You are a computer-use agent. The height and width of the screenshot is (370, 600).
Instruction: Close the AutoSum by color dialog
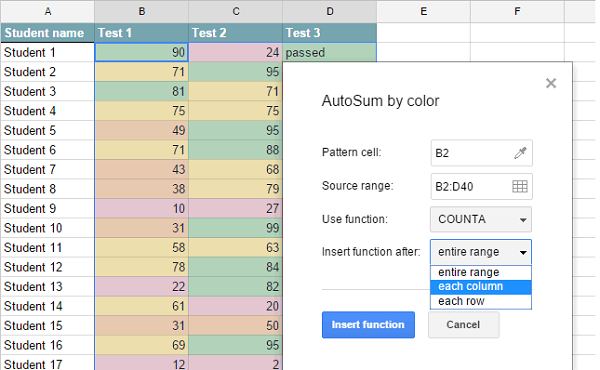coord(551,83)
